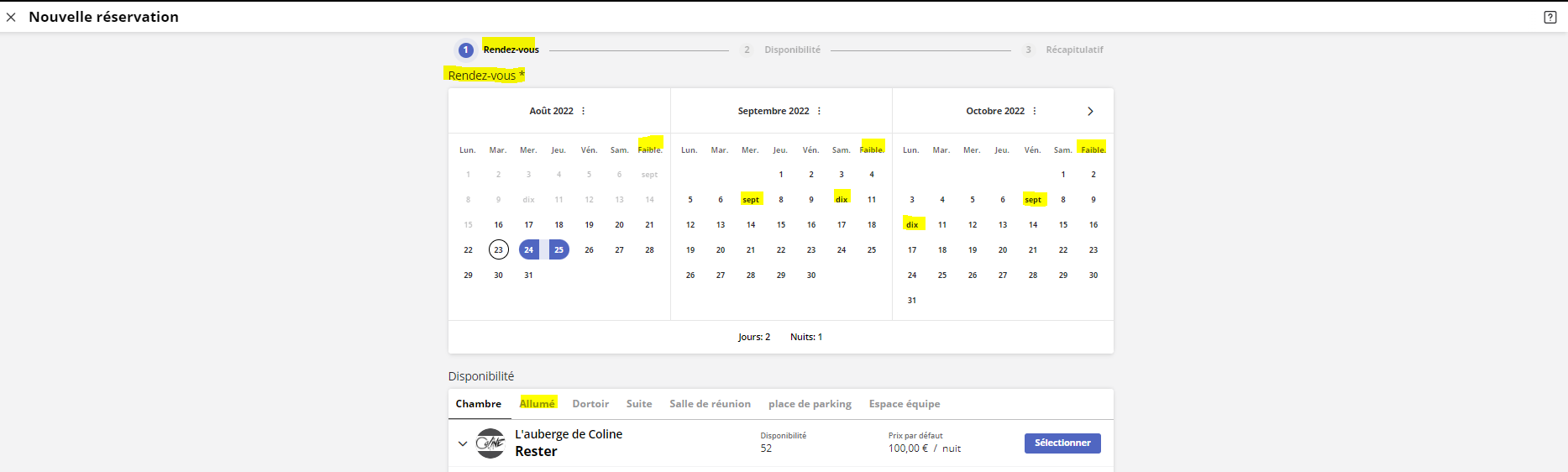Click the Sélectionner button
This screenshot has height=472, width=1568.
pos(1062,443)
